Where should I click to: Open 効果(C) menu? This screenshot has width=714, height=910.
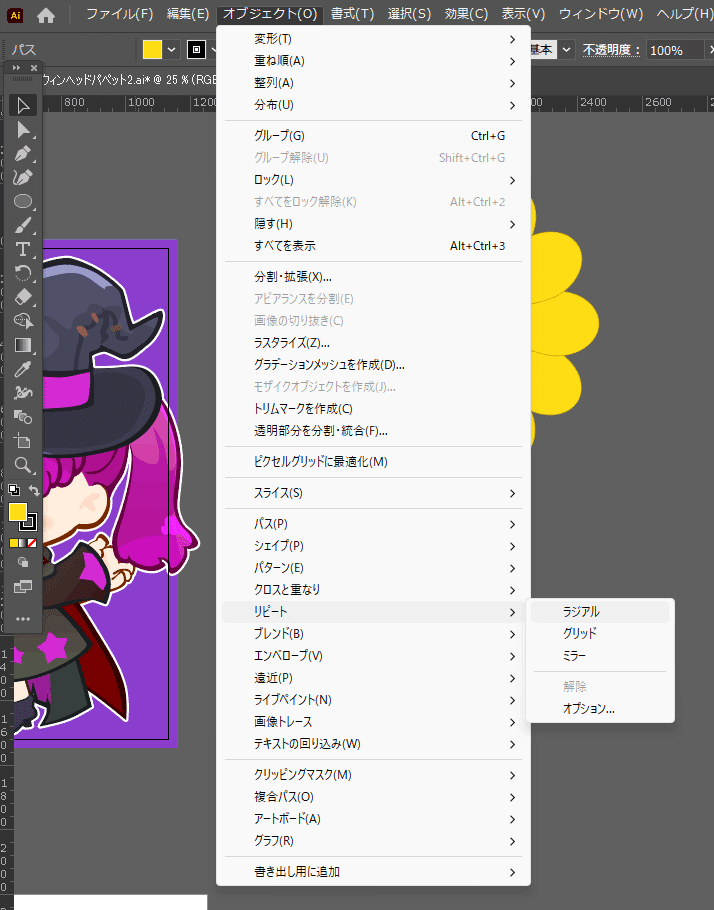click(466, 14)
